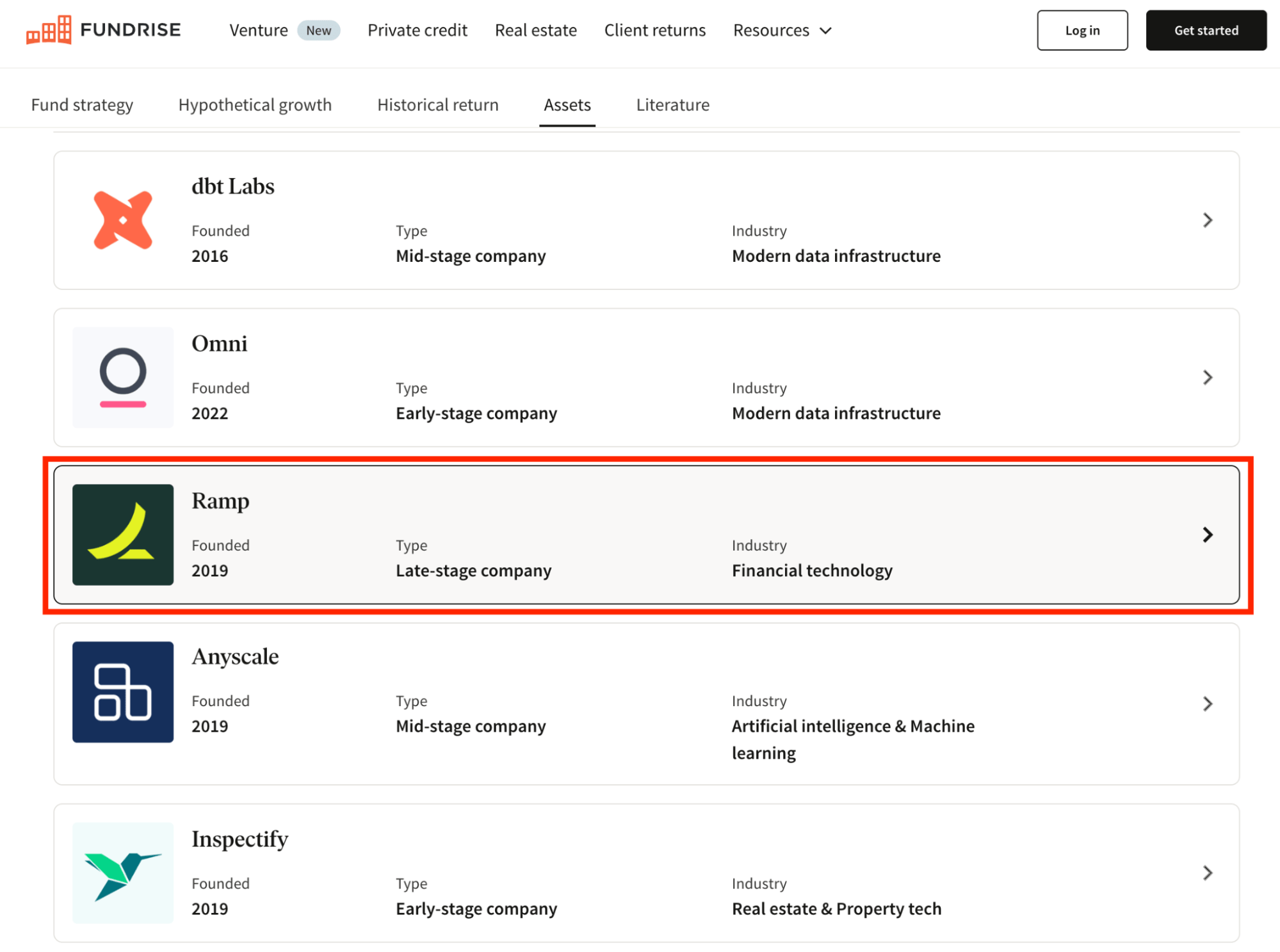The height and width of the screenshot is (952, 1280).
Task: Switch to Fund strategy tab
Action: [x=82, y=104]
